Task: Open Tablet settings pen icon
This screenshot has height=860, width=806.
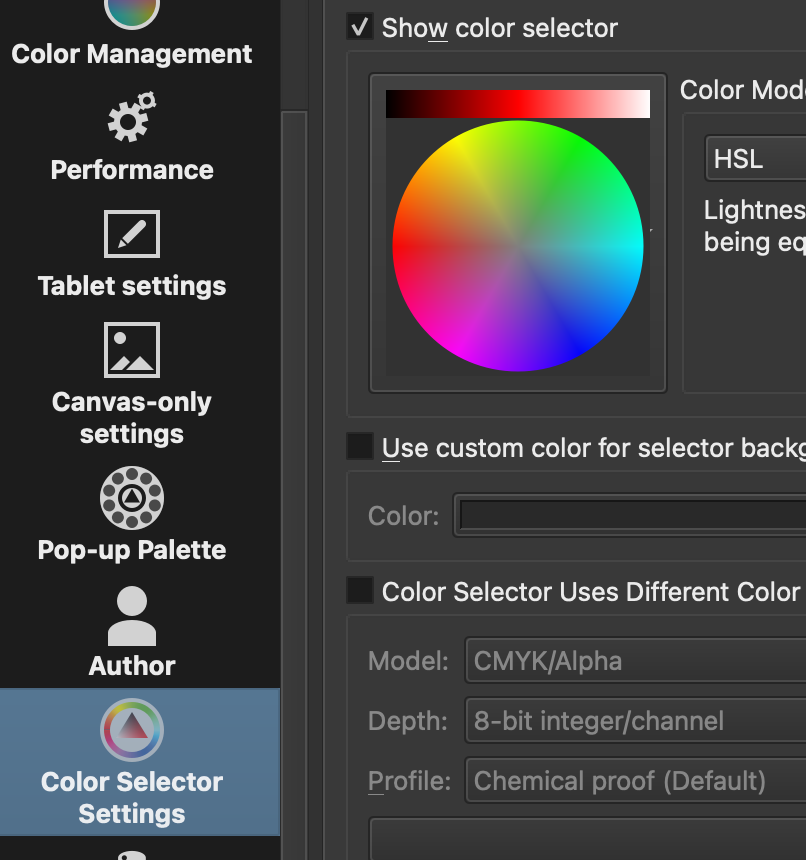Action: (x=132, y=233)
